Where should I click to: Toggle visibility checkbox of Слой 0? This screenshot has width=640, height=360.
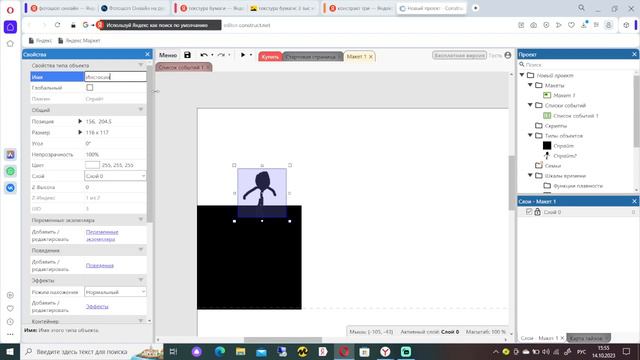pyautogui.click(x=529, y=212)
